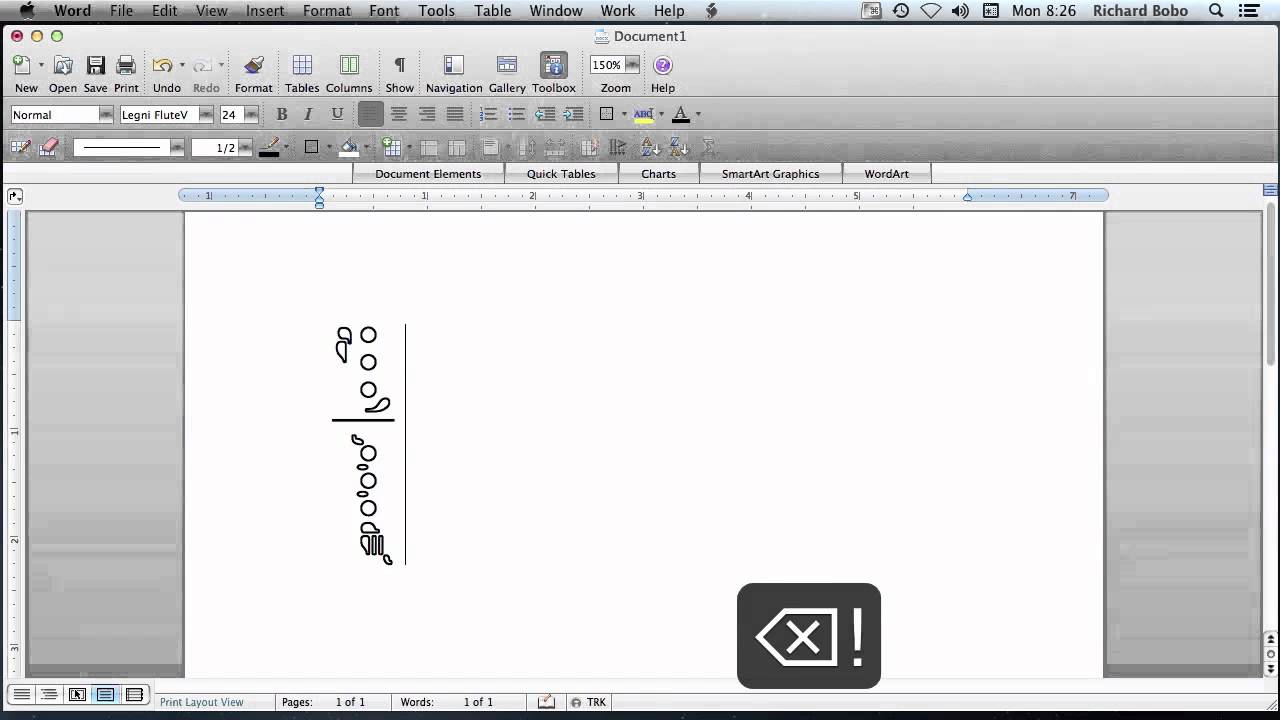The height and width of the screenshot is (720, 1280).
Task: Click the New document icon
Action: [22, 65]
